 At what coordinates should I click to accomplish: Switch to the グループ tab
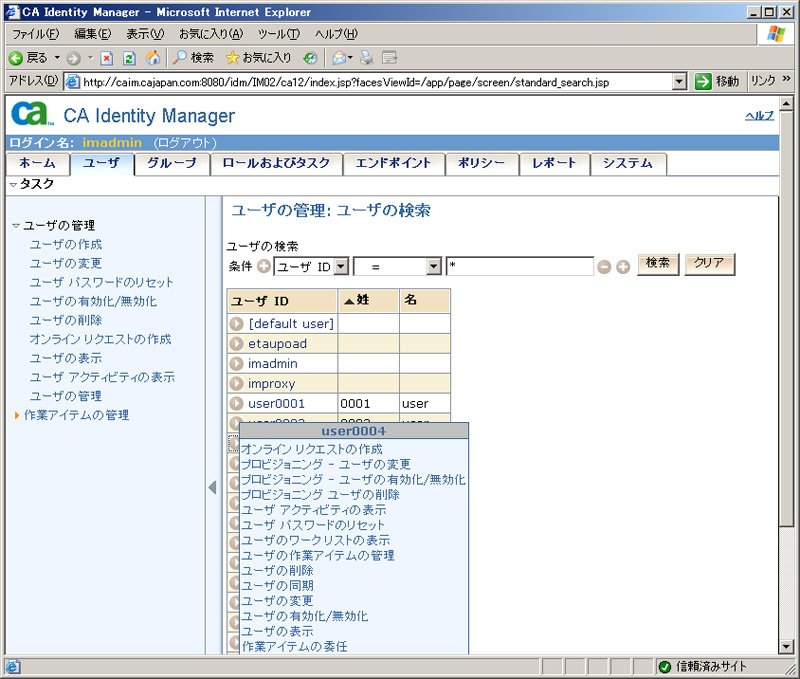172,163
